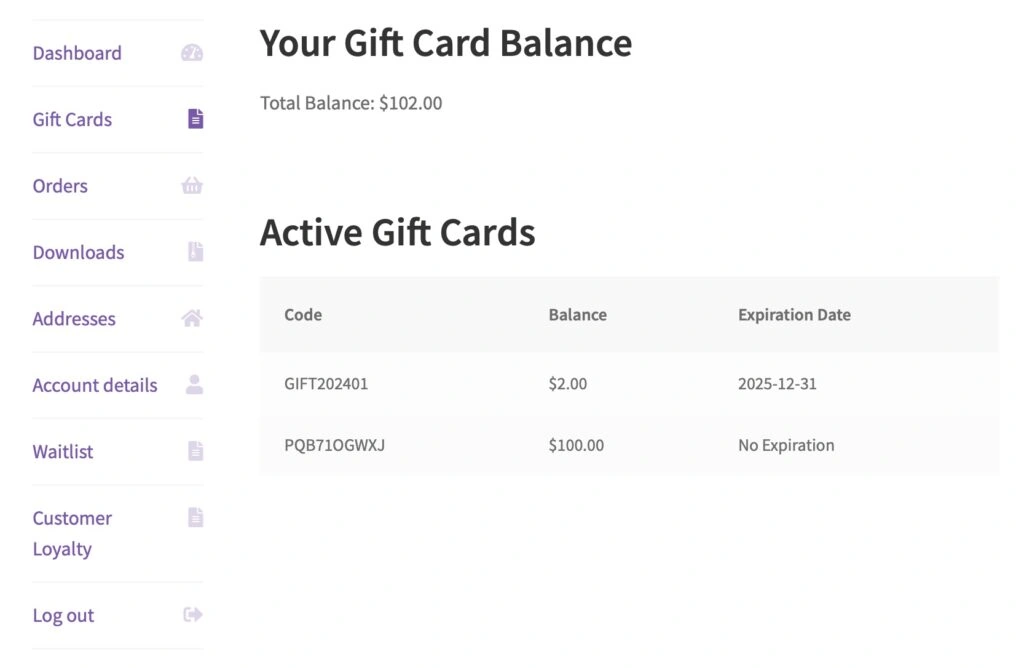The height and width of the screenshot is (668, 1024).
Task: Open the Dashboard menu link
Action: (x=77, y=53)
